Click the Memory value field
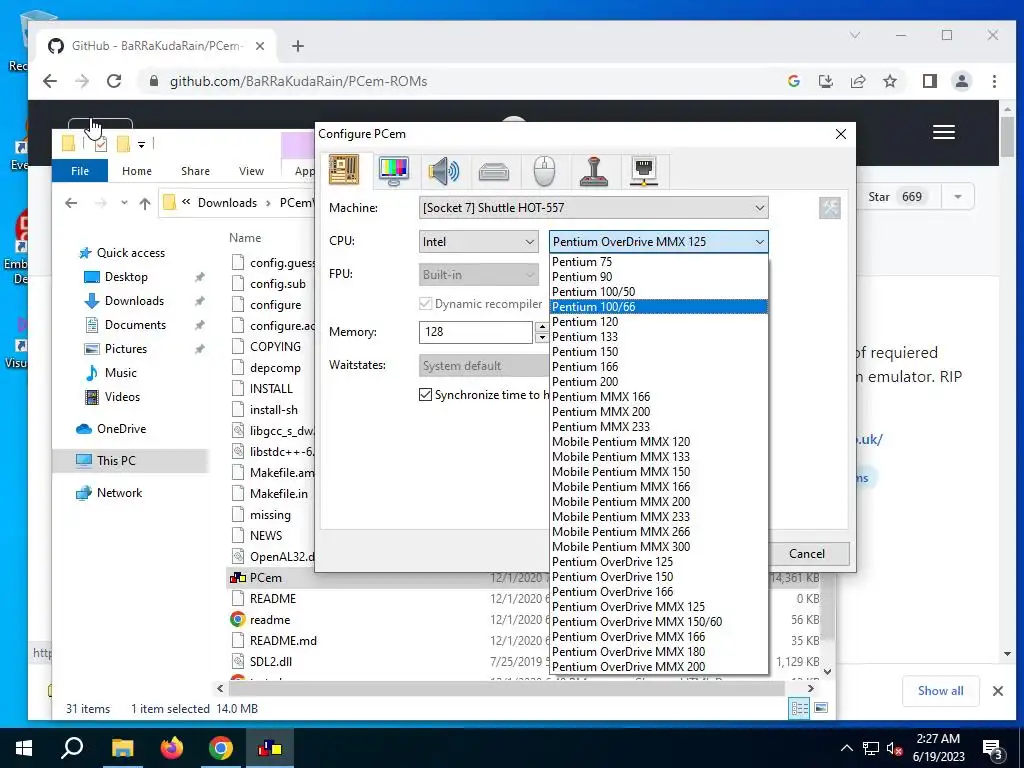Screen dimensions: 1024x768 [x=475, y=332]
